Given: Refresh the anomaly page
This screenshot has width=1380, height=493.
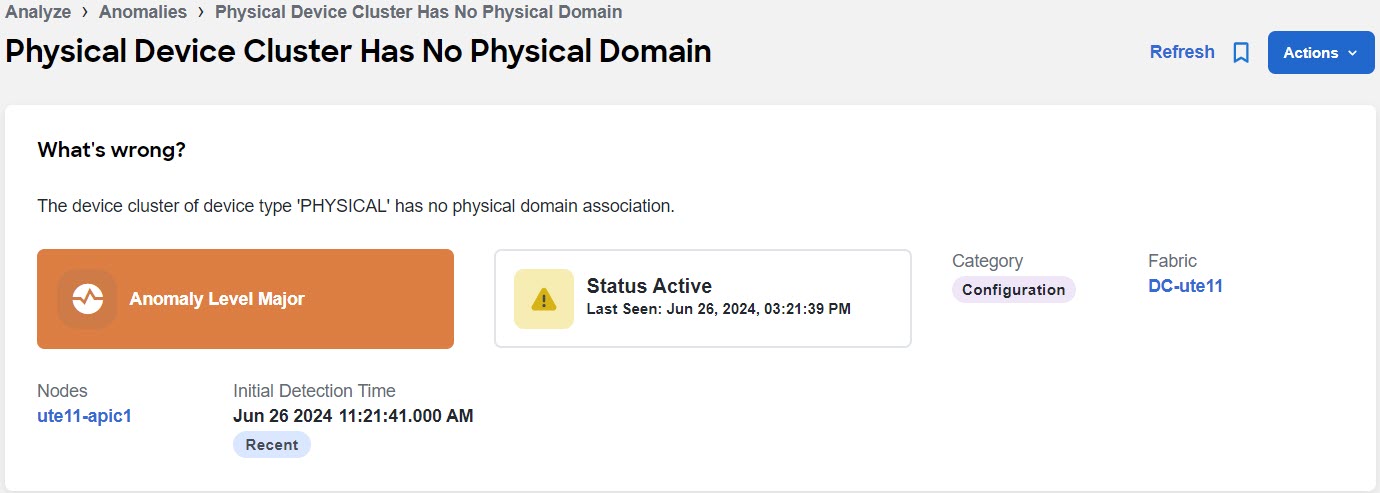Looking at the screenshot, I should (1182, 52).
